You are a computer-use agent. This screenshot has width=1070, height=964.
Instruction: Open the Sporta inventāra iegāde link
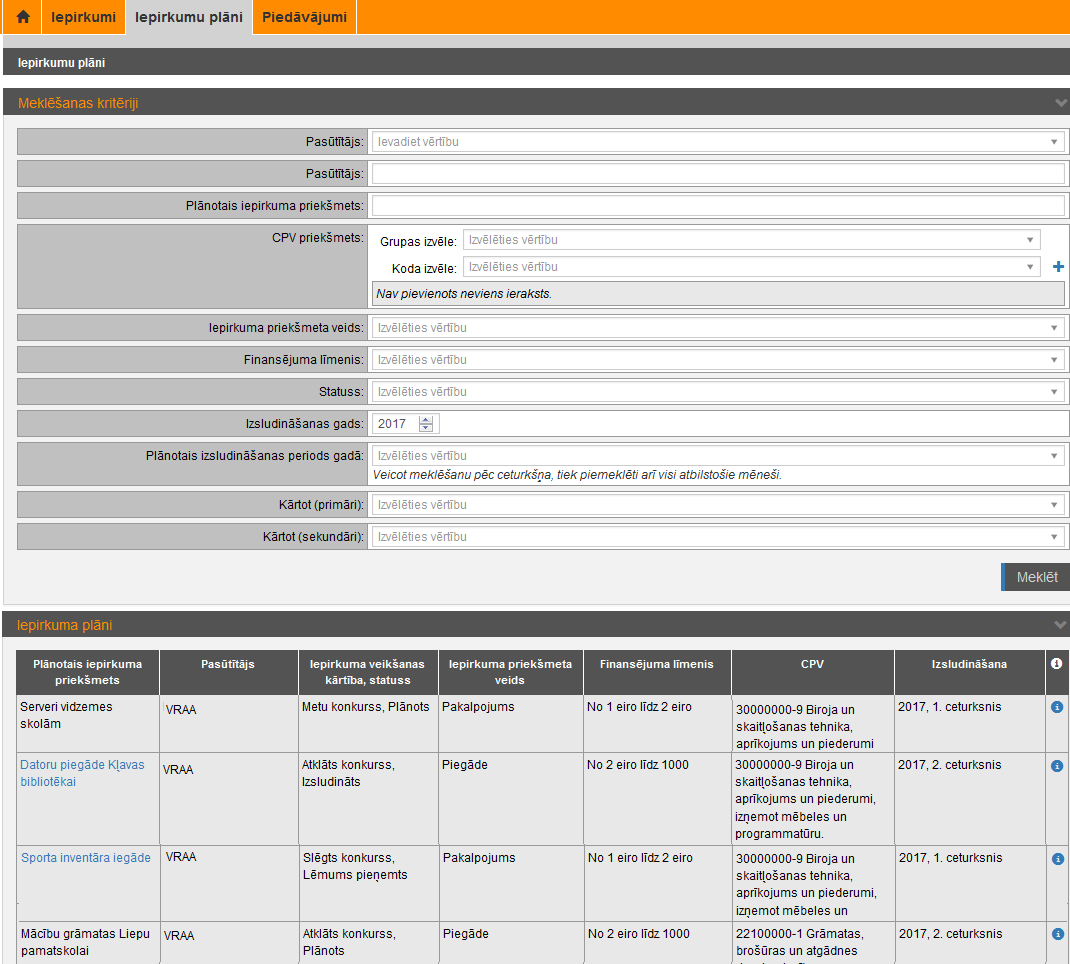pyautogui.click(x=86, y=858)
